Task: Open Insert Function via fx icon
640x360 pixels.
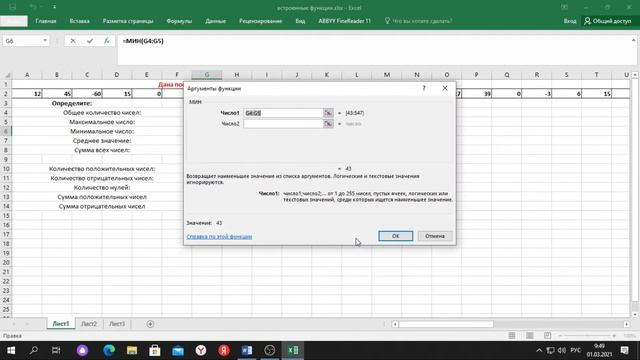Action: tap(107, 41)
